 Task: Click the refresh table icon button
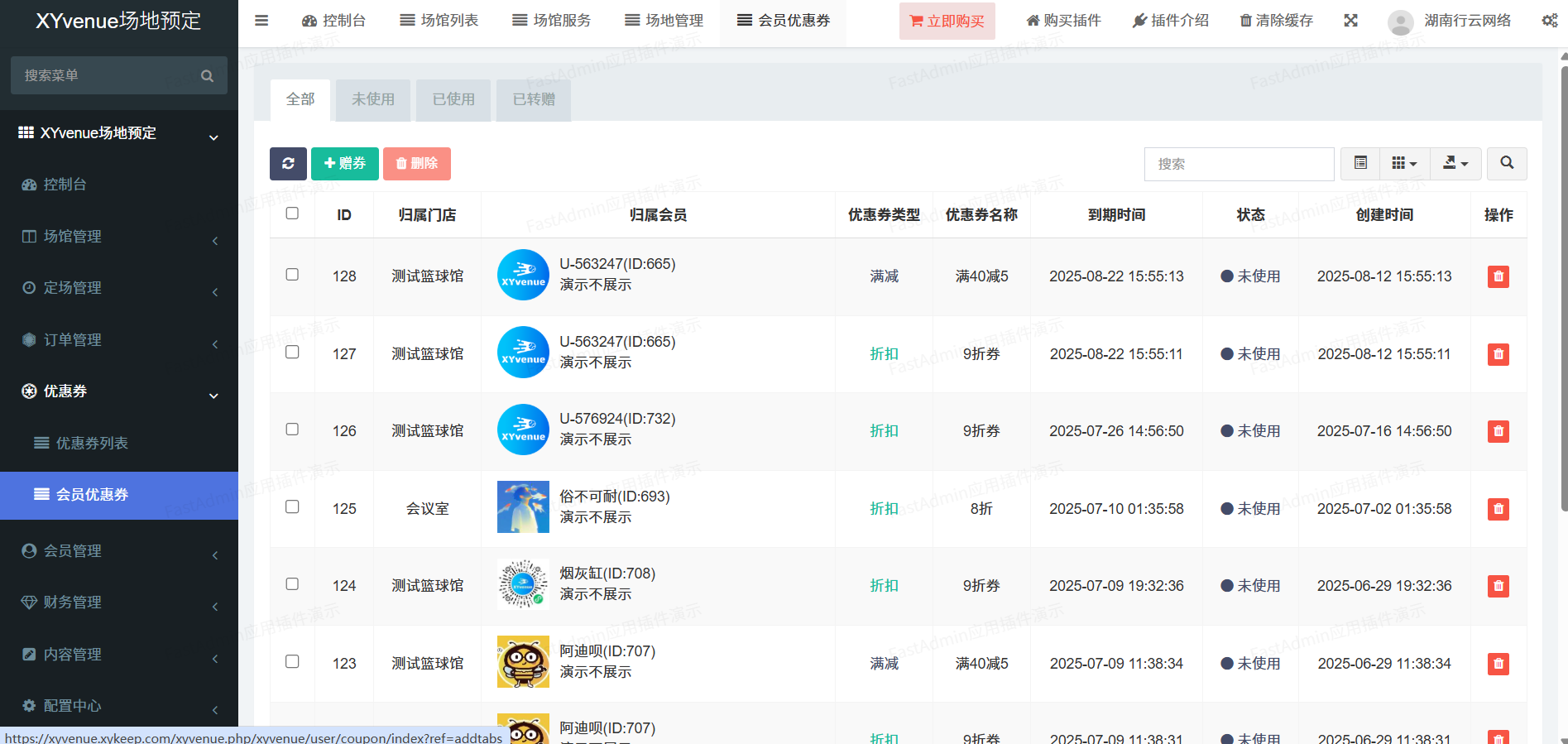point(288,164)
